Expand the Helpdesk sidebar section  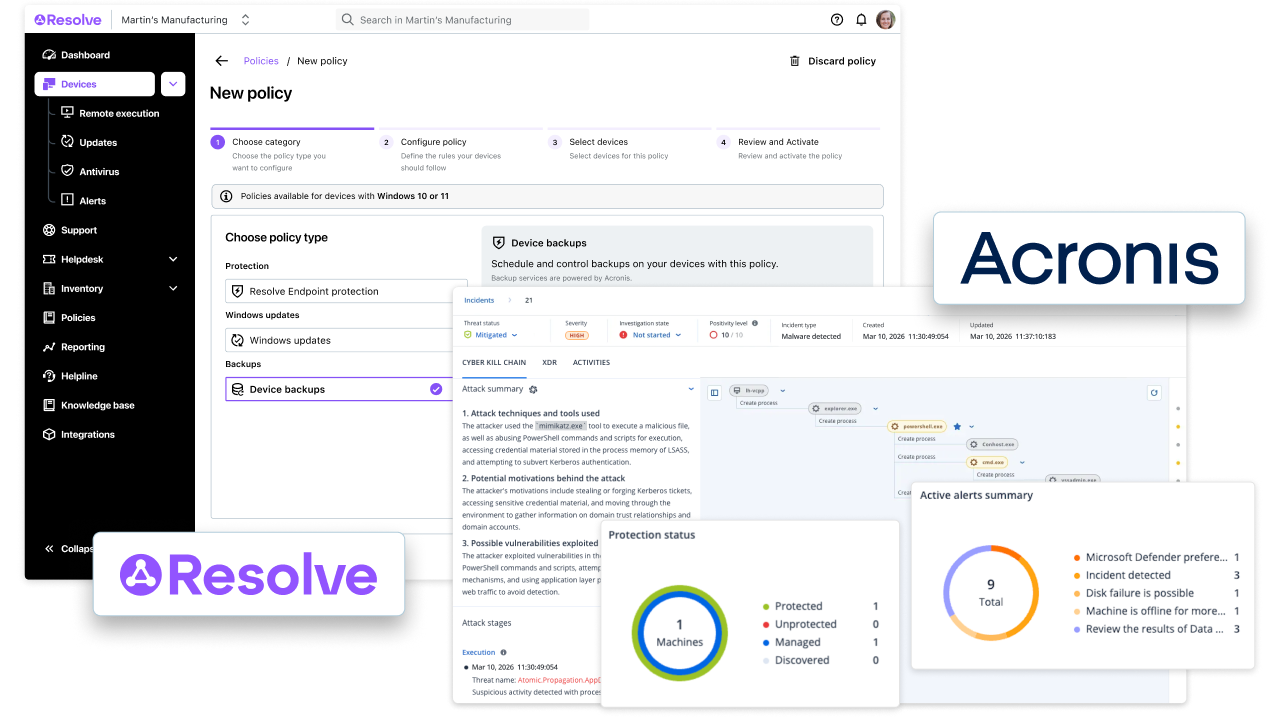[173, 259]
